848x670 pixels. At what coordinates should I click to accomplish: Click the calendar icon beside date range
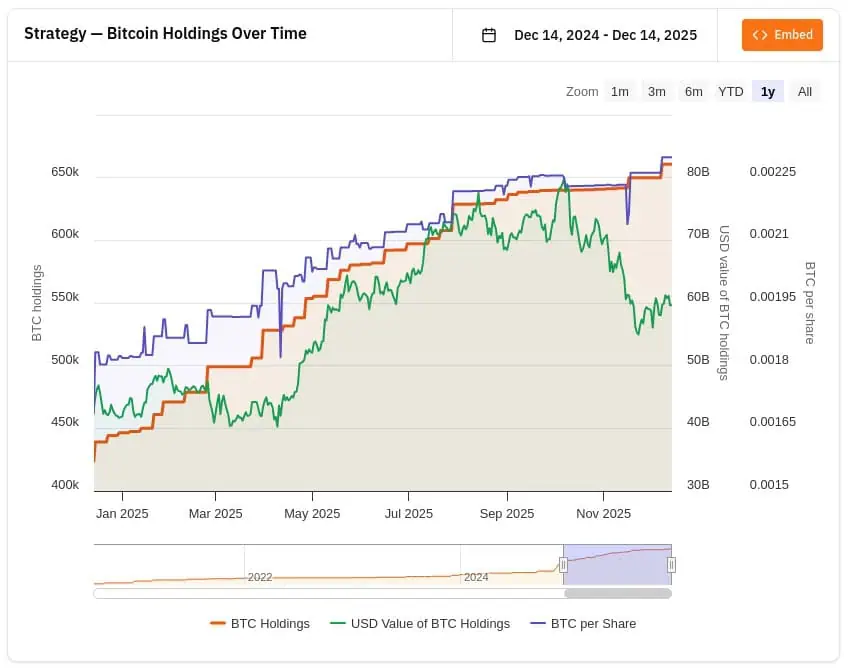click(x=489, y=35)
